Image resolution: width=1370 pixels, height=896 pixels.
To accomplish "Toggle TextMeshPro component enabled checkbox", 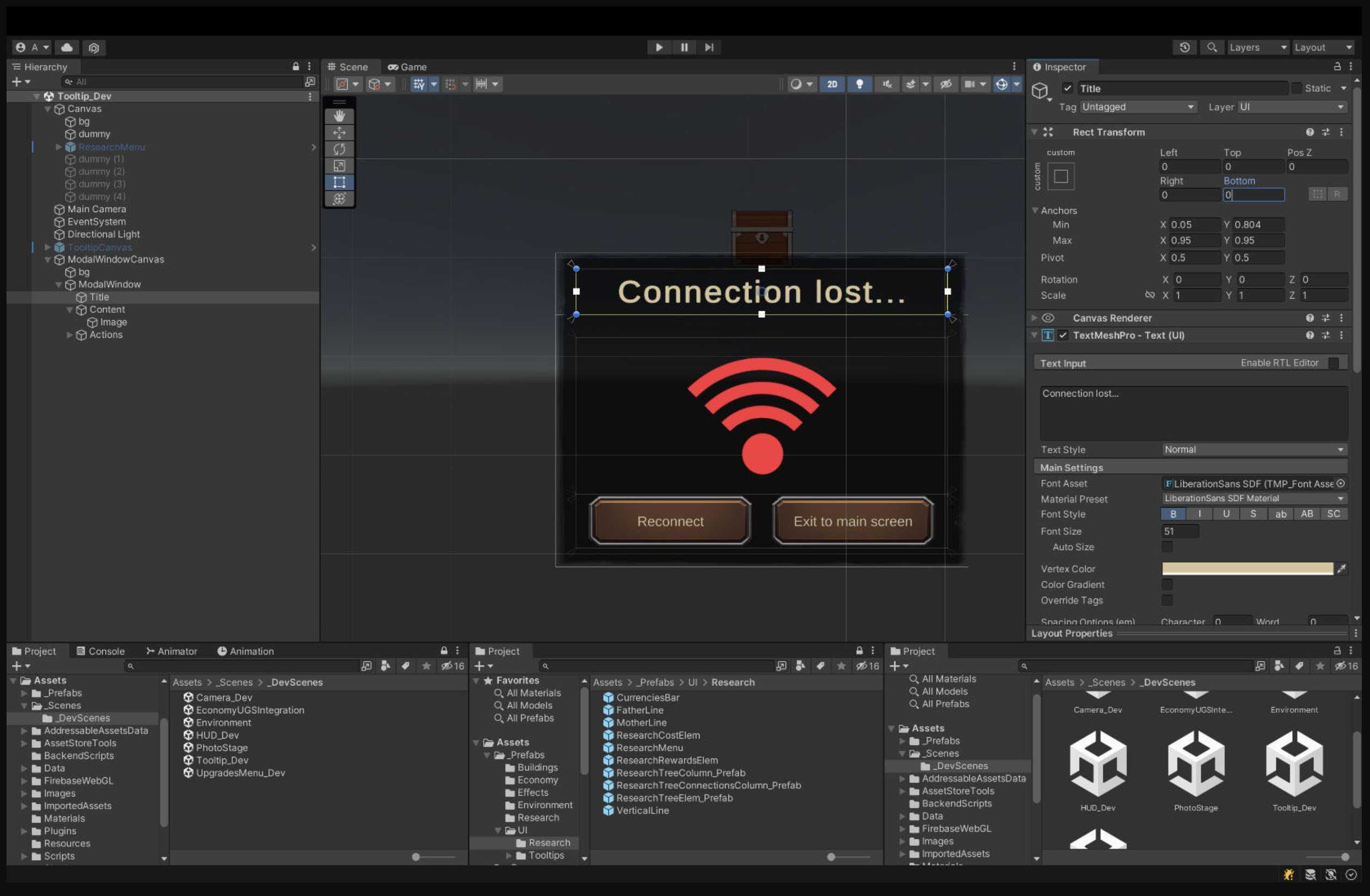I will 1062,336.
